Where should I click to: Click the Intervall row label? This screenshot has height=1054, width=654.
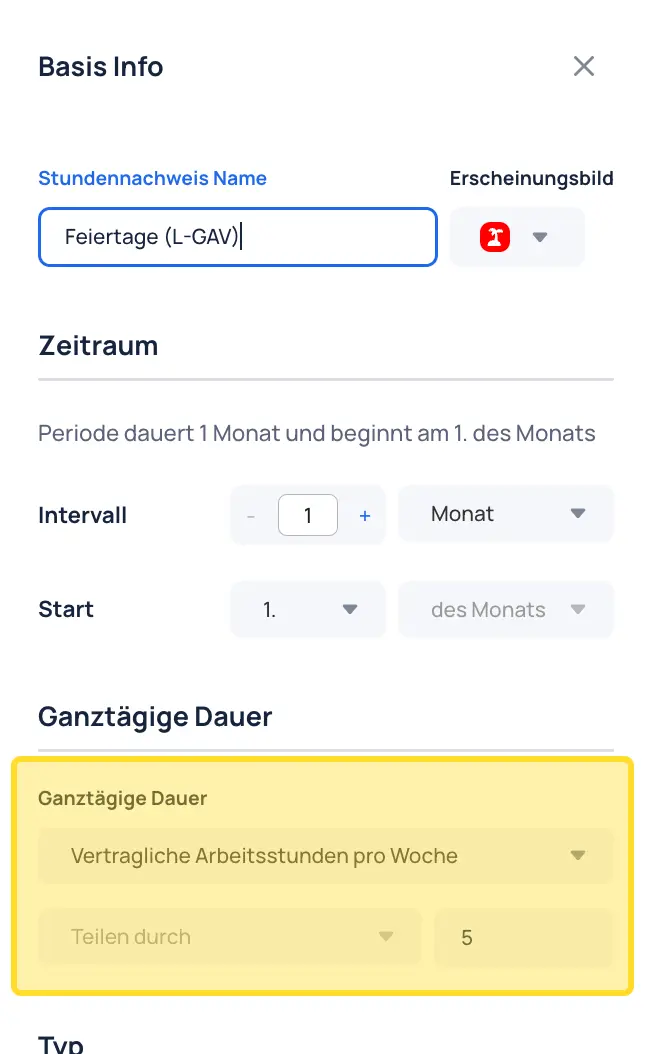(83, 516)
